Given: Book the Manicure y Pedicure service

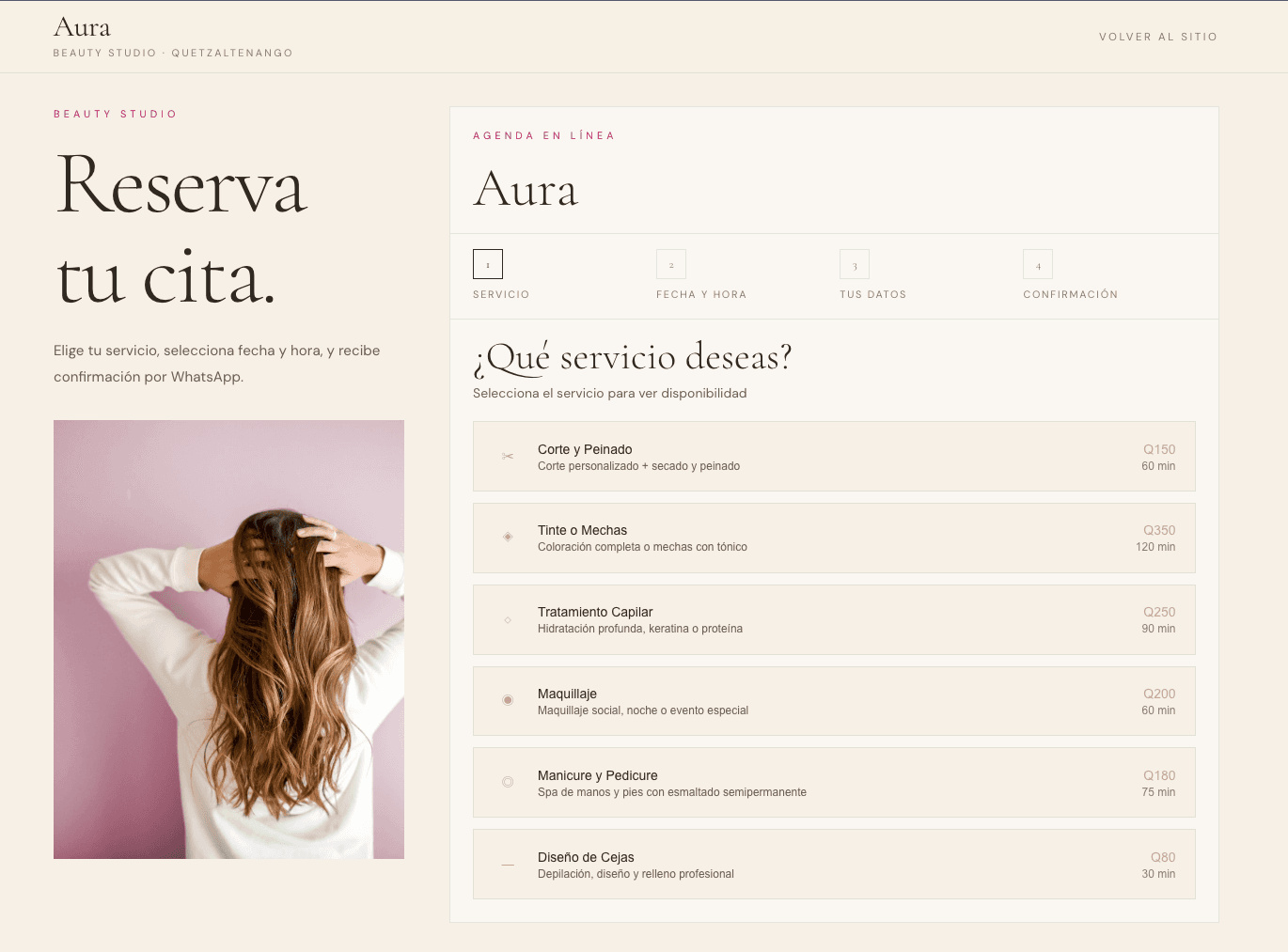Looking at the screenshot, I should pos(834,783).
